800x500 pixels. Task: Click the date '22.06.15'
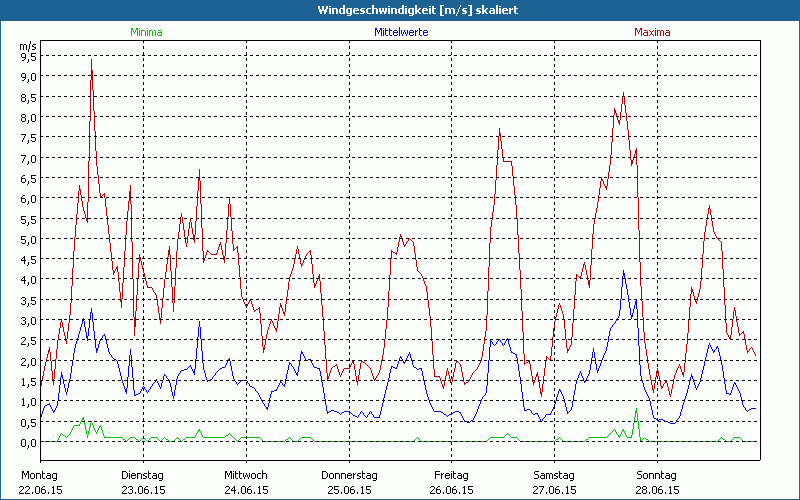pyautogui.click(x=40, y=490)
